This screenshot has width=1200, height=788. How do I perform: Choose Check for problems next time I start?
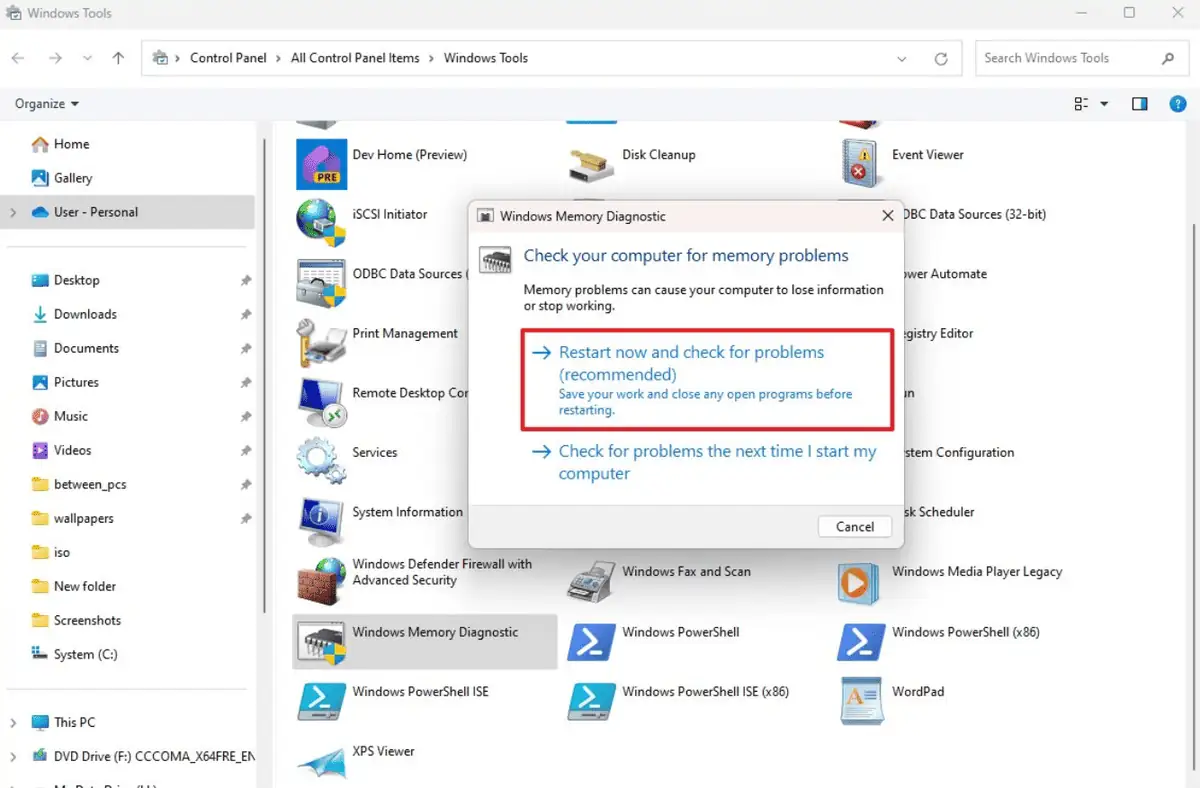click(716, 462)
